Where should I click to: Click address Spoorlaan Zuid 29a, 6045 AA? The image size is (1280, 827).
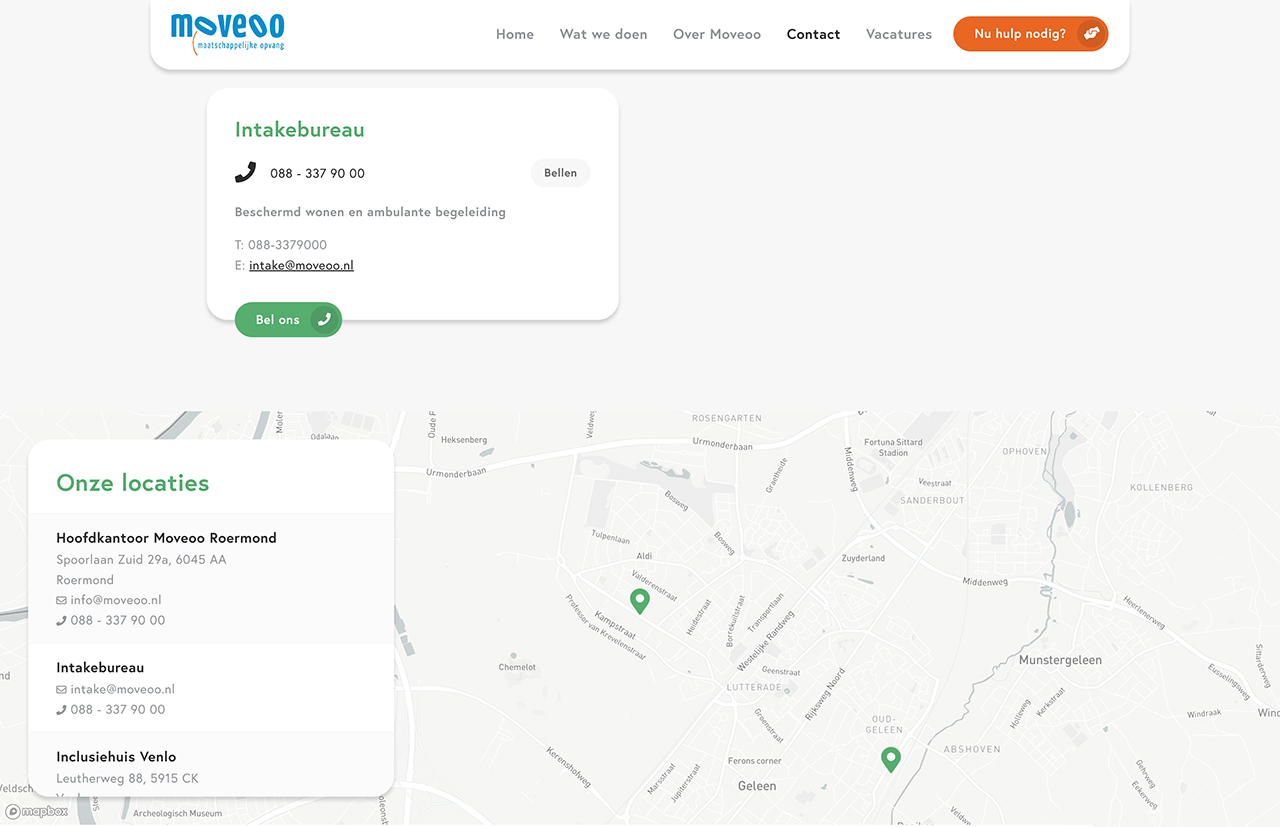point(141,560)
